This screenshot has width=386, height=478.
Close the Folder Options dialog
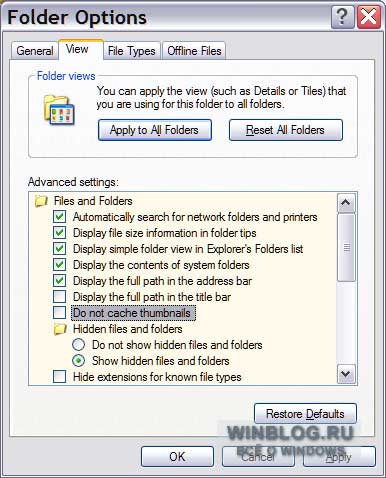click(x=369, y=17)
